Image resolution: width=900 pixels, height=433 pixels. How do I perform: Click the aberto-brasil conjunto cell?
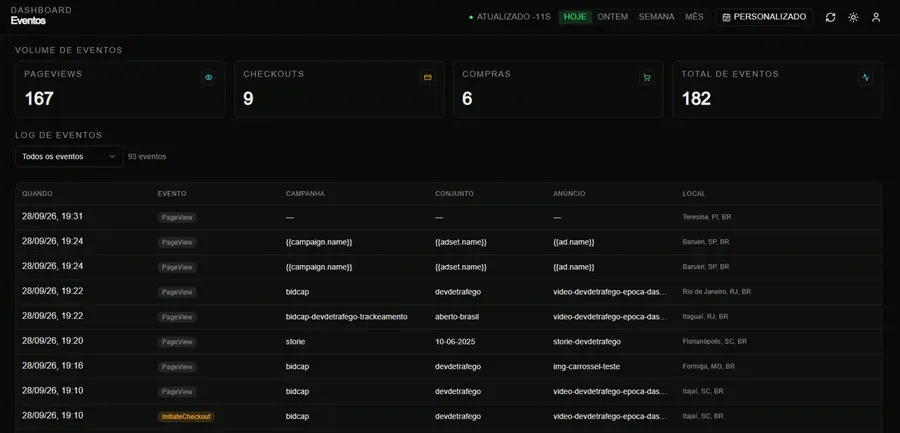(x=457, y=316)
